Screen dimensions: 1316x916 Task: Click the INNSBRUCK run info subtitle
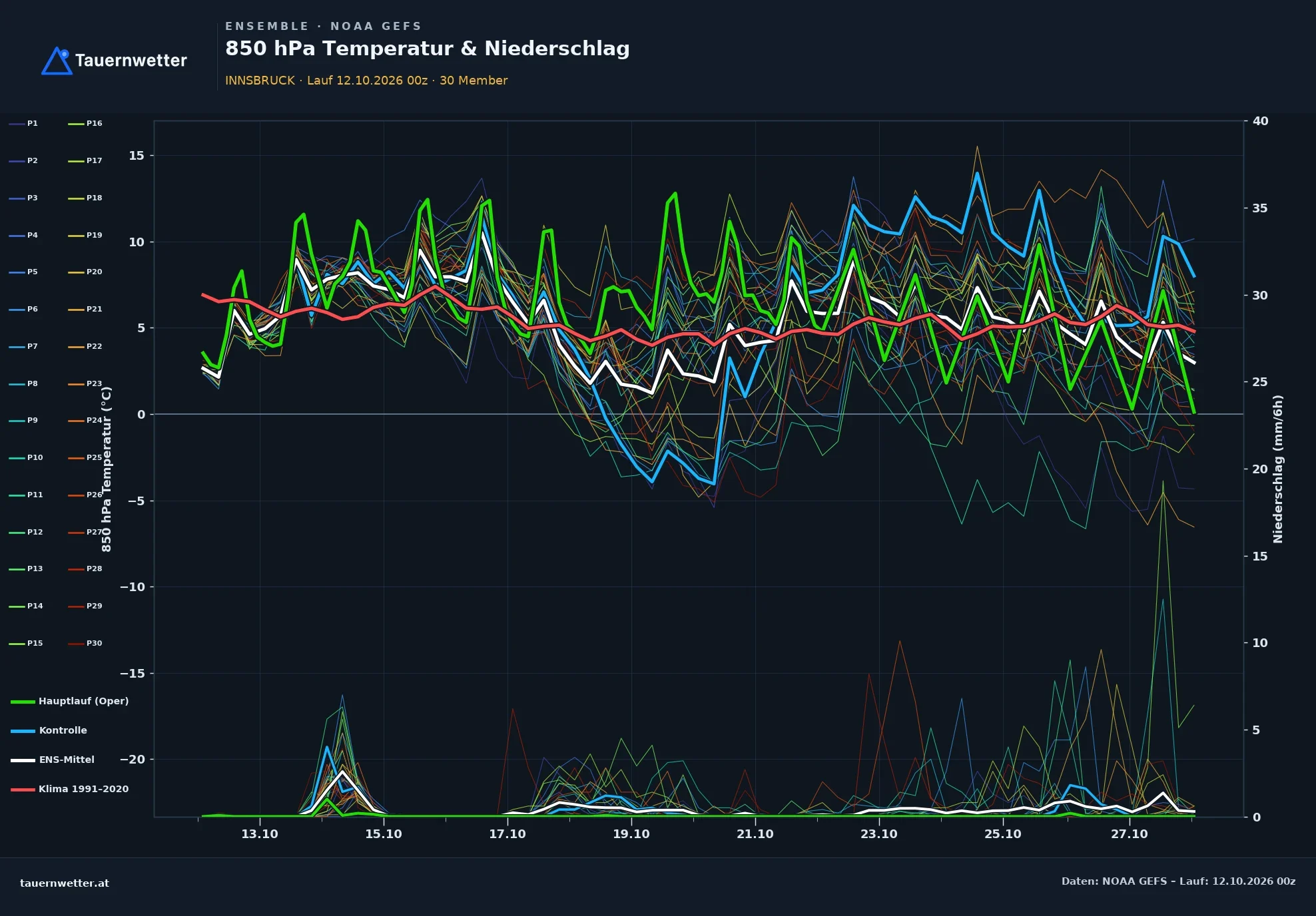click(x=366, y=81)
